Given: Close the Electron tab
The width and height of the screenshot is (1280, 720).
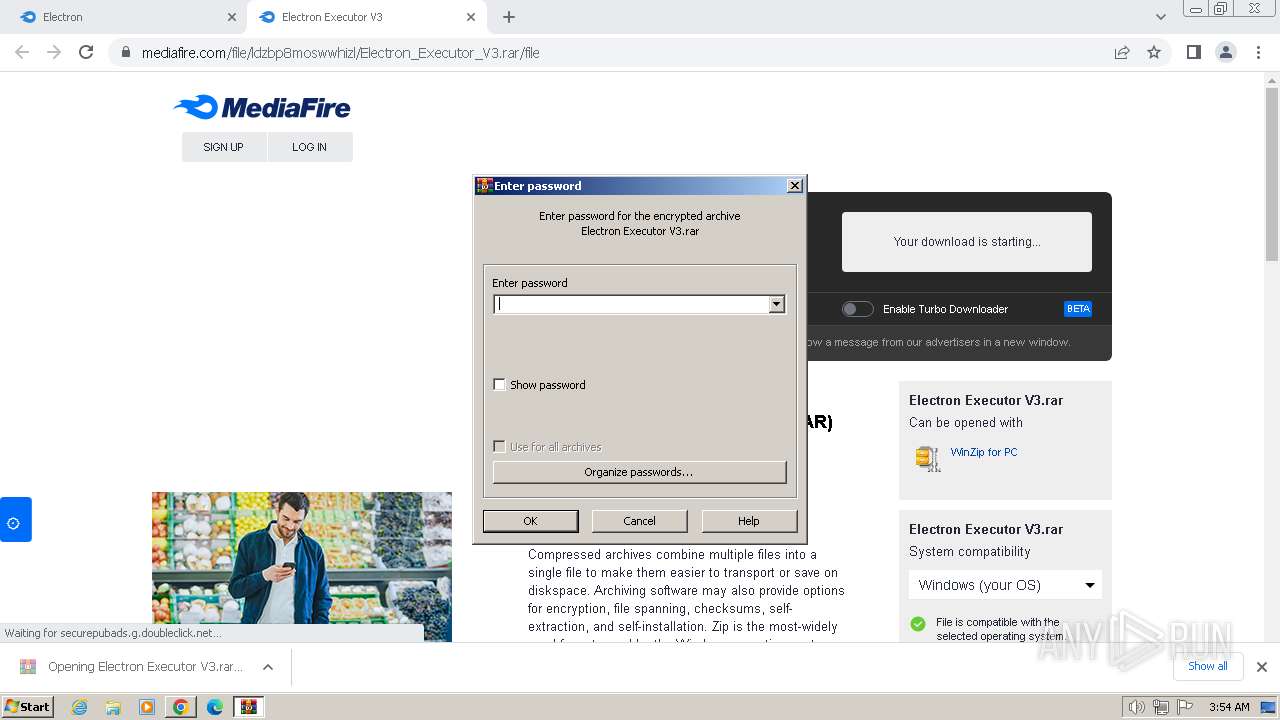Looking at the screenshot, I should [x=232, y=17].
